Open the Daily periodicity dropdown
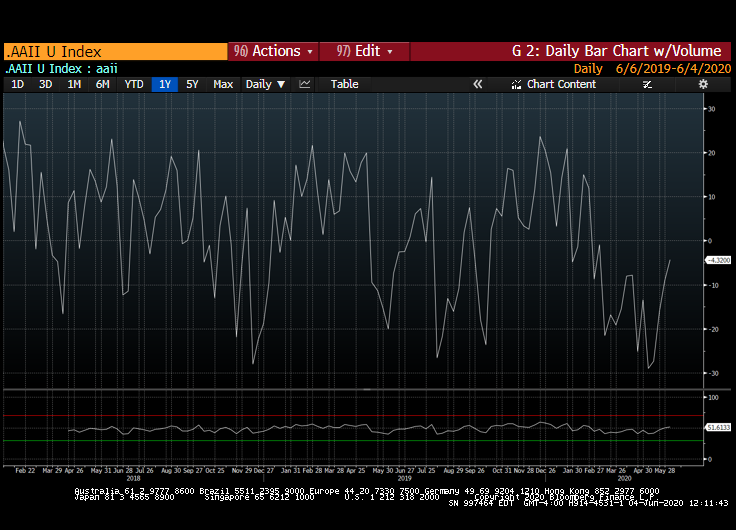This screenshot has width=736, height=530. tap(265, 84)
